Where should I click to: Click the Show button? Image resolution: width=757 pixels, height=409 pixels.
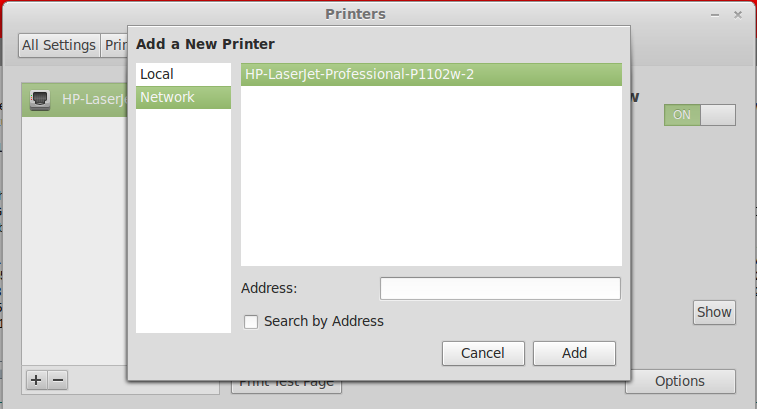tap(714, 312)
